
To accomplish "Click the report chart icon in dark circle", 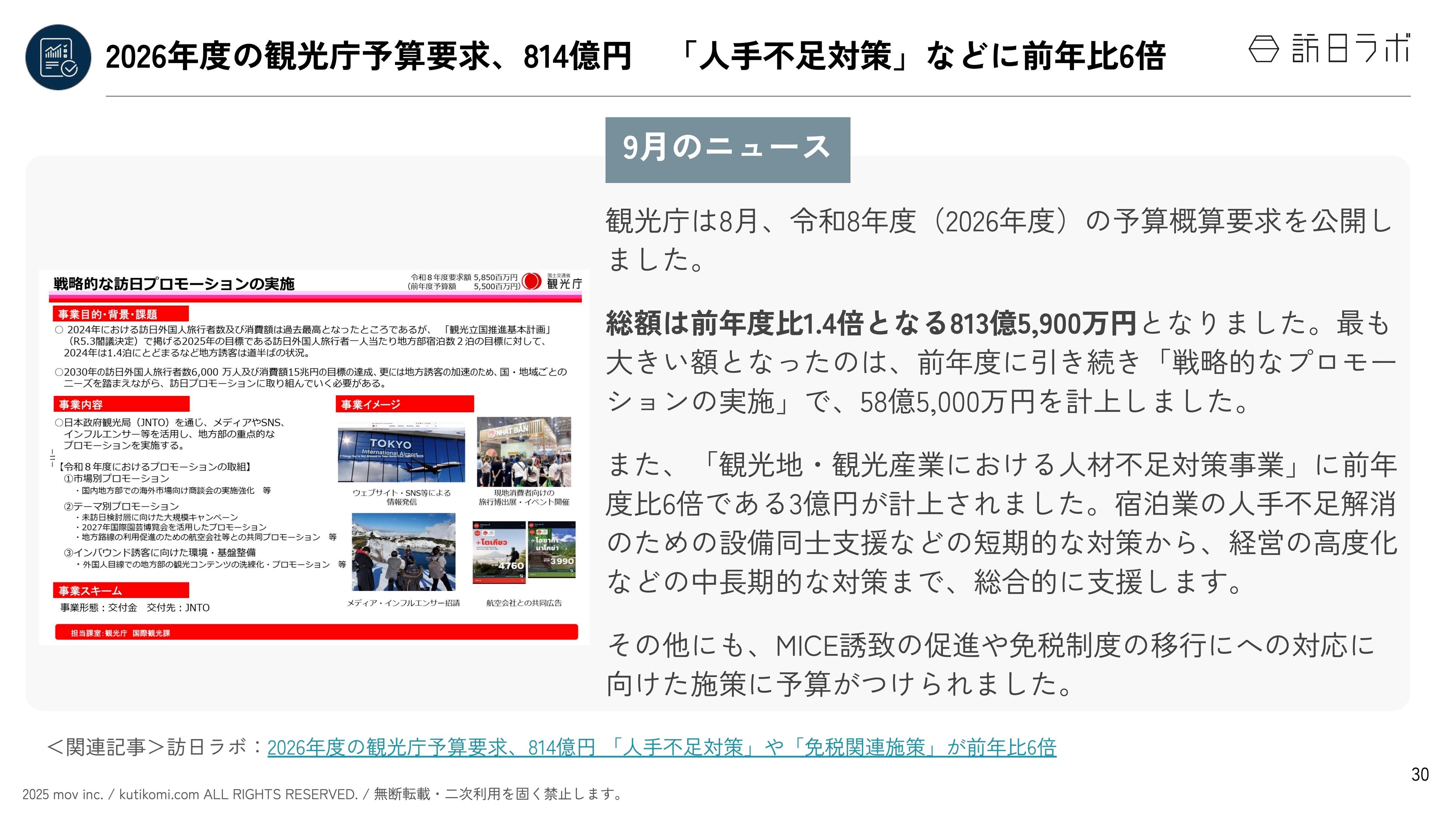I will point(58,57).
